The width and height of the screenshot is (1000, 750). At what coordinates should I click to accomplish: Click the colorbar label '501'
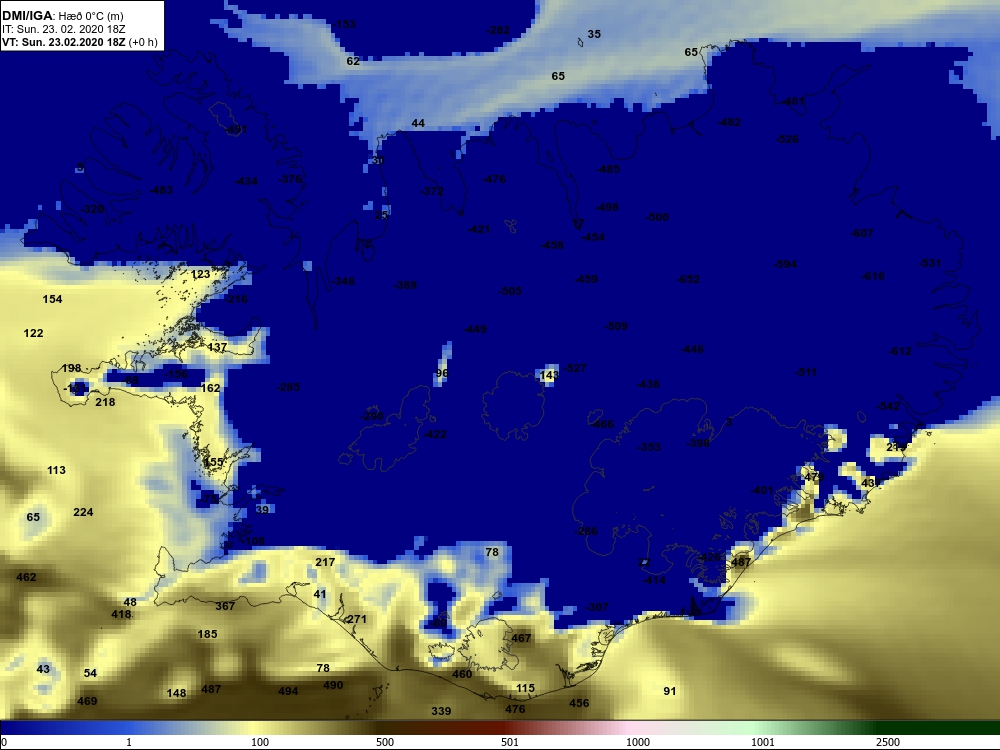510,742
